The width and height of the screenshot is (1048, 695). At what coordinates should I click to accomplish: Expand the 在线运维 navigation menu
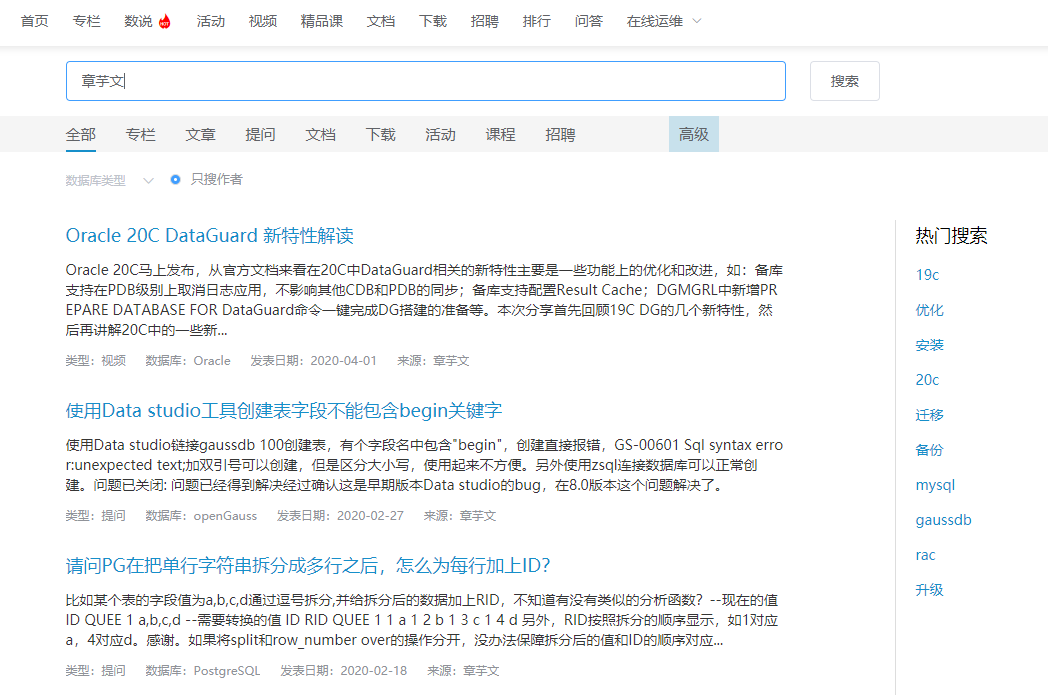click(655, 20)
